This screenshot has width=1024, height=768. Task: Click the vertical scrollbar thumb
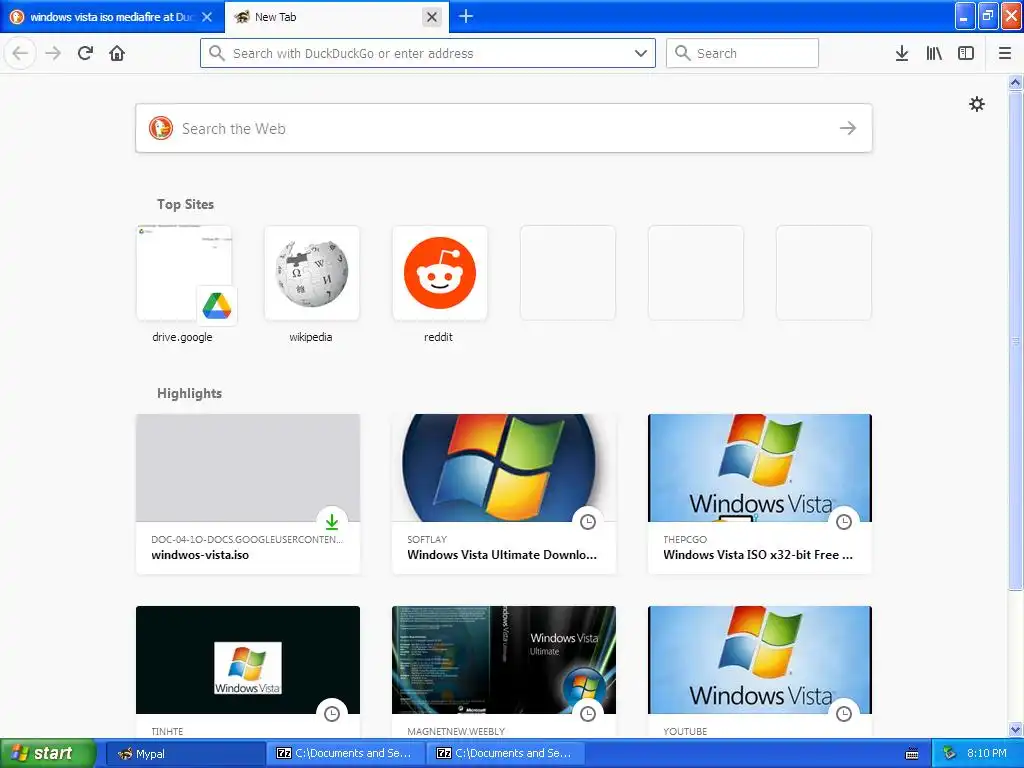tap(1015, 340)
